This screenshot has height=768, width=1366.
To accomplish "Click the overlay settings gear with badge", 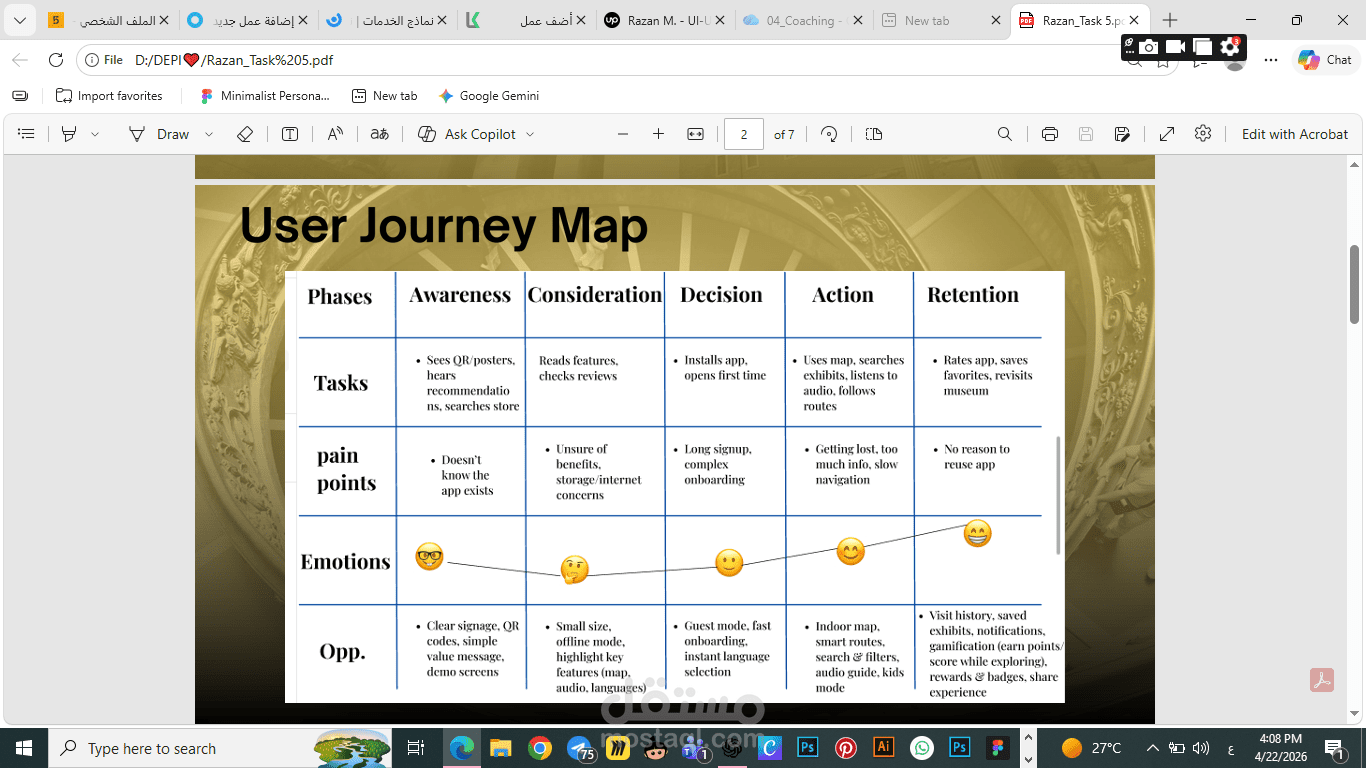I will [x=1230, y=46].
